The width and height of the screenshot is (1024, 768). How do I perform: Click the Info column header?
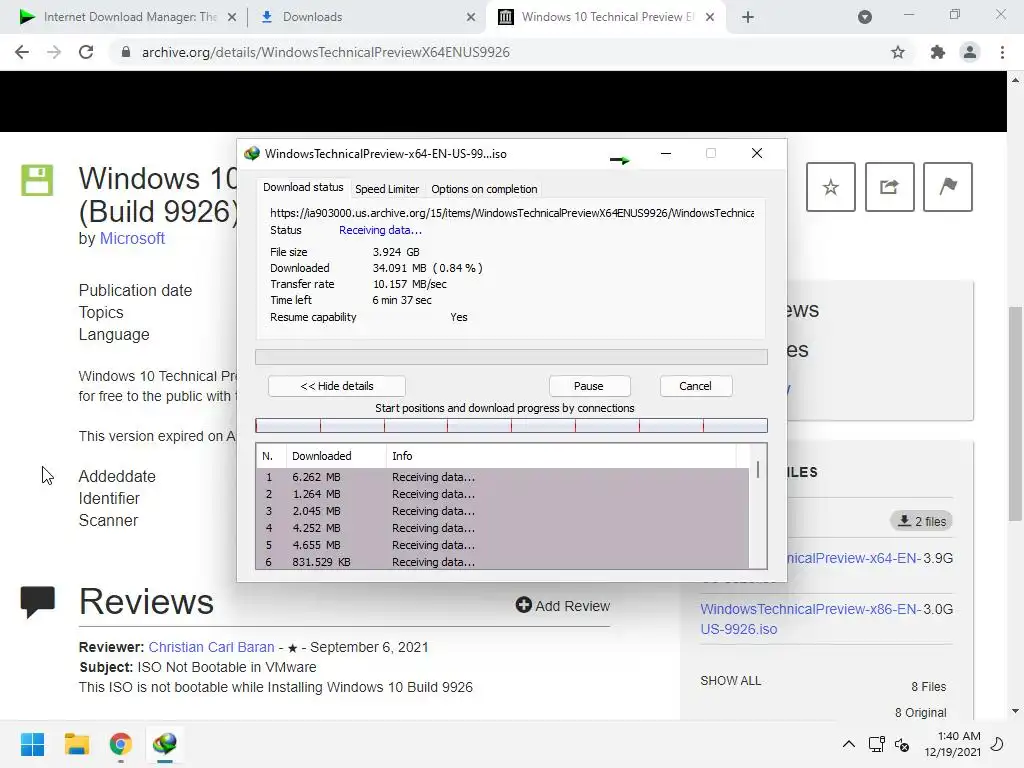pyautogui.click(x=562, y=456)
